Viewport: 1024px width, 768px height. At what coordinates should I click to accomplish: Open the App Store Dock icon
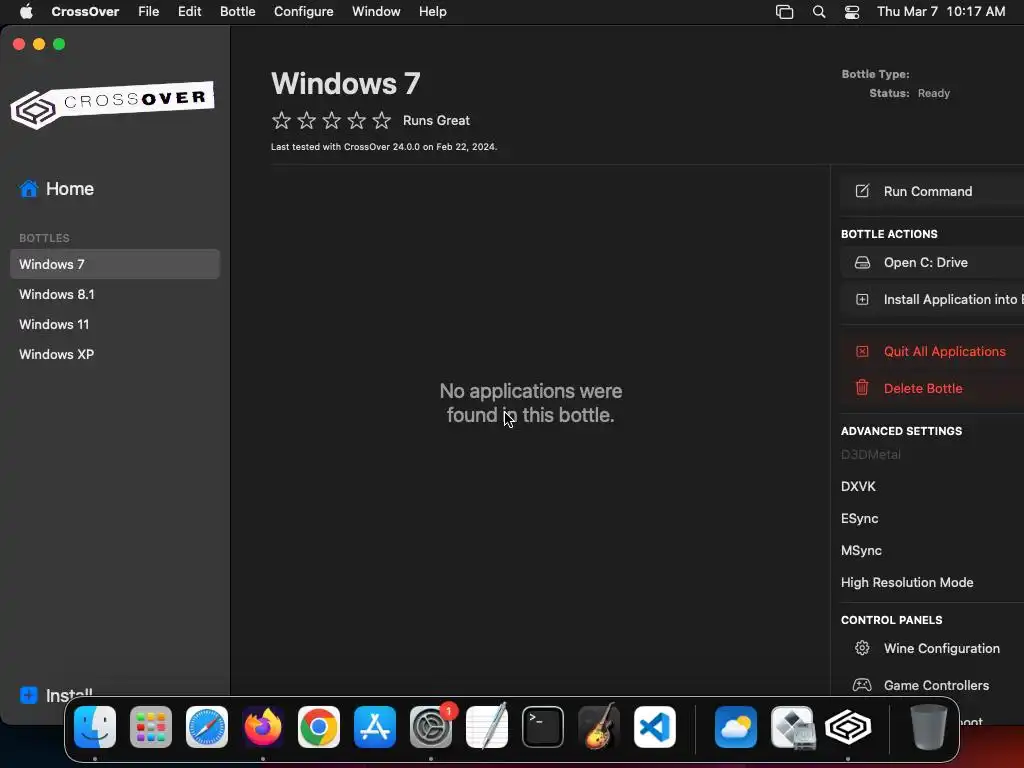point(375,727)
